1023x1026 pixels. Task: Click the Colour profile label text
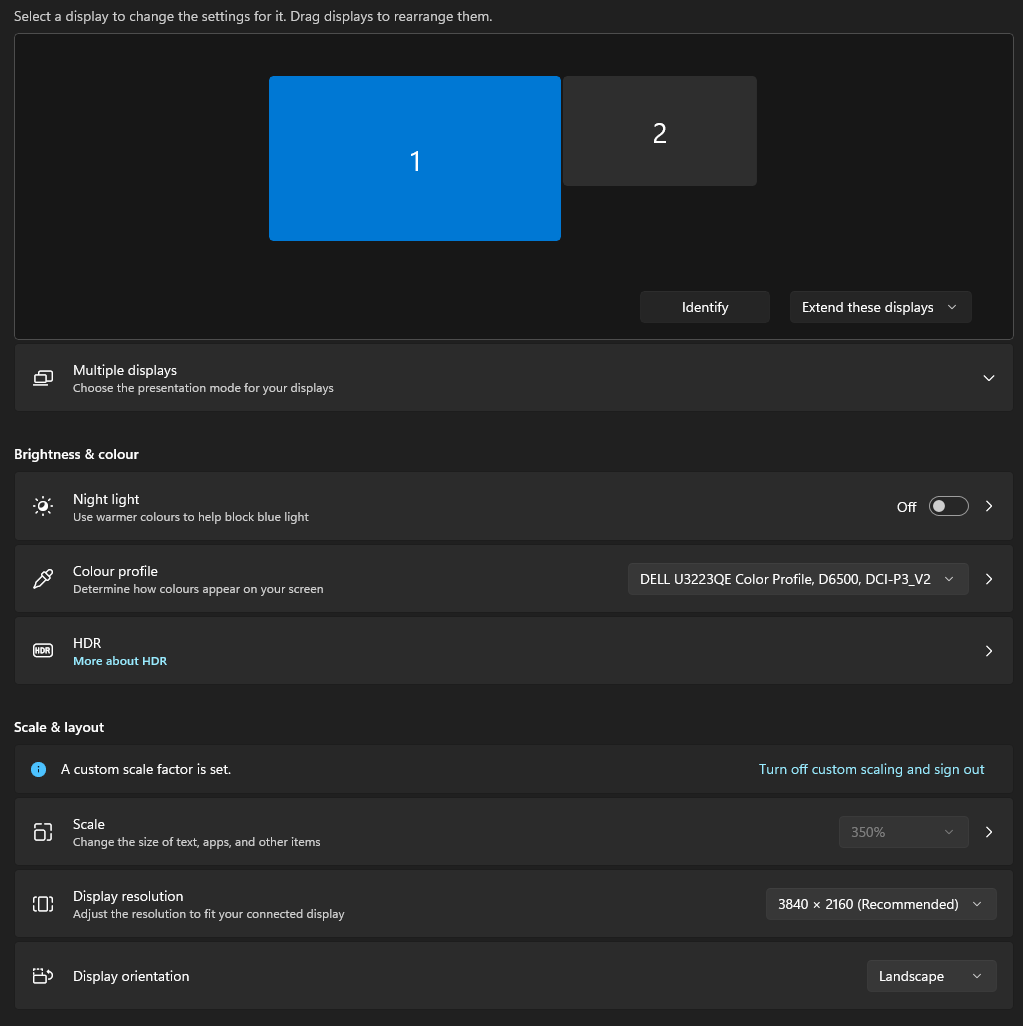tap(115, 571)
